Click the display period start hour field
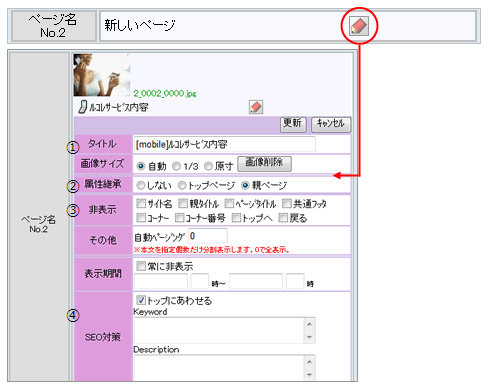This screenshot has height=390, width=490. pos(200,281)
